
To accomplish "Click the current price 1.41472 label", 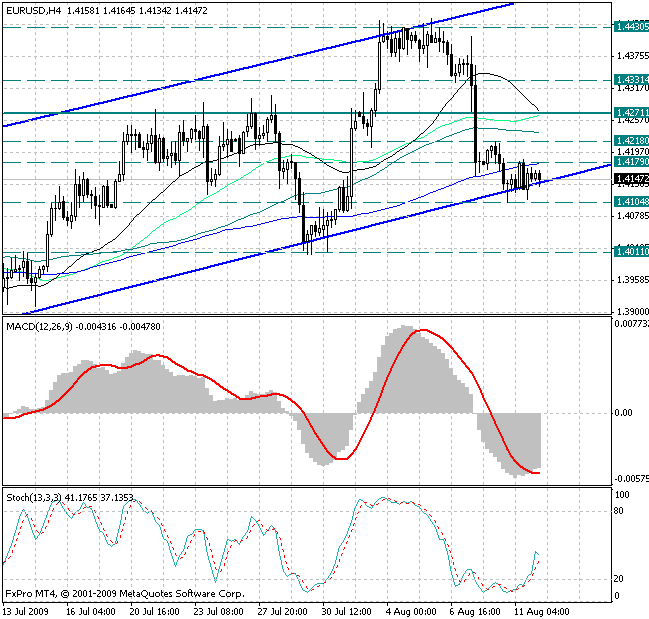I will (x=631, y=178).
